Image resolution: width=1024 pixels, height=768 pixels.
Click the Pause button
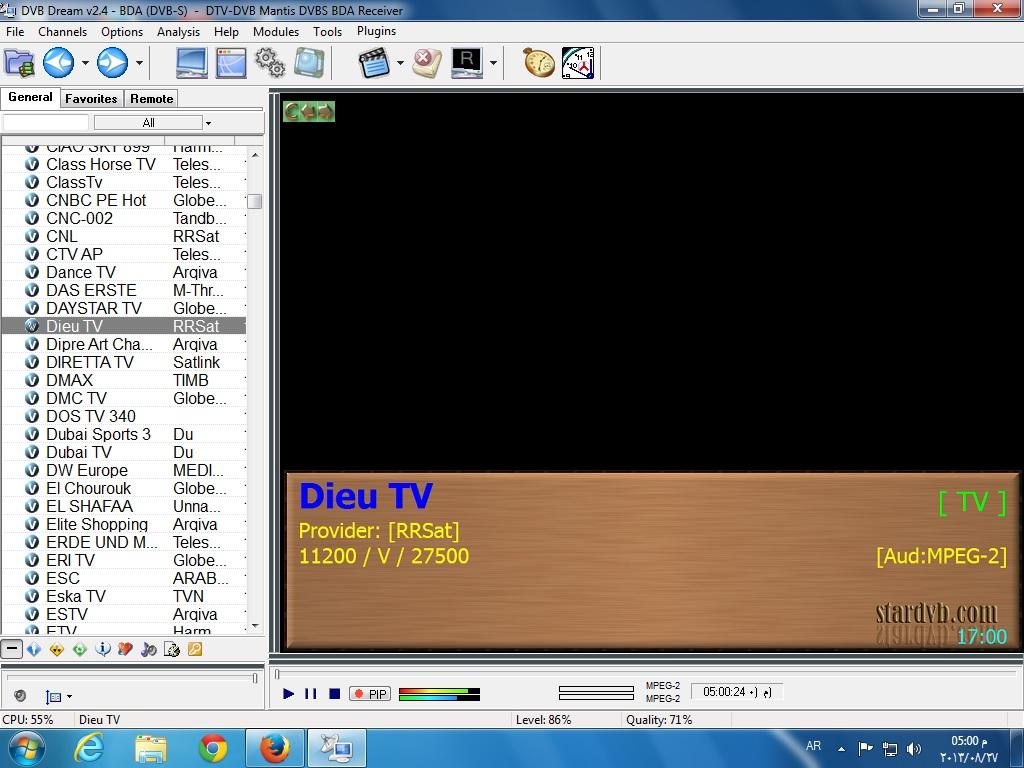point(311,694)
